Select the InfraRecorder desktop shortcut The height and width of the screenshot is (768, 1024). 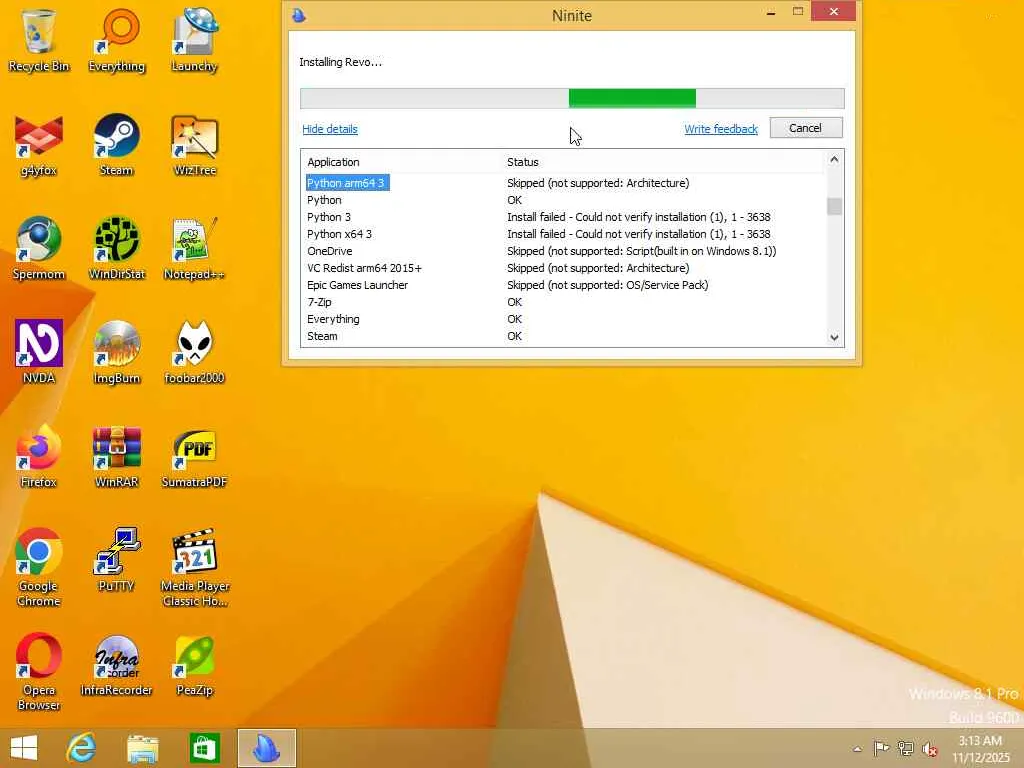coord(116,665)
